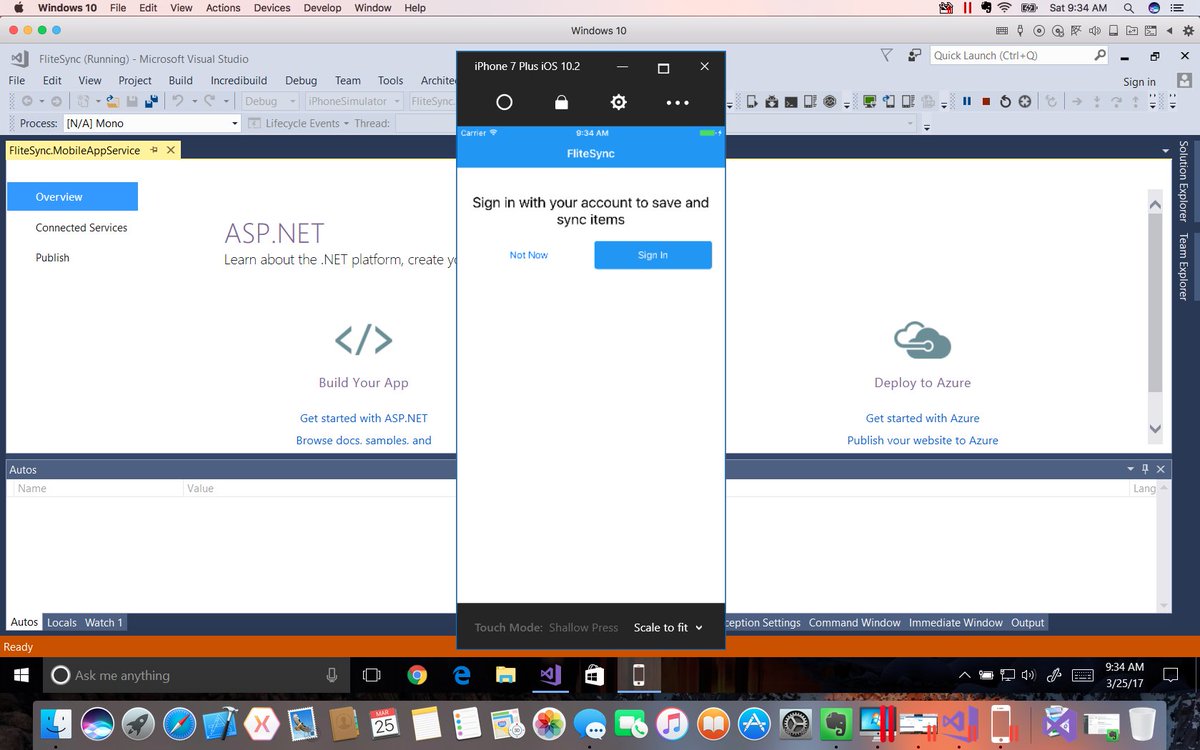The height and width of the screenshot is (750, 1200).
Task: Select Publish in sidebar
Action: point(53,258)
